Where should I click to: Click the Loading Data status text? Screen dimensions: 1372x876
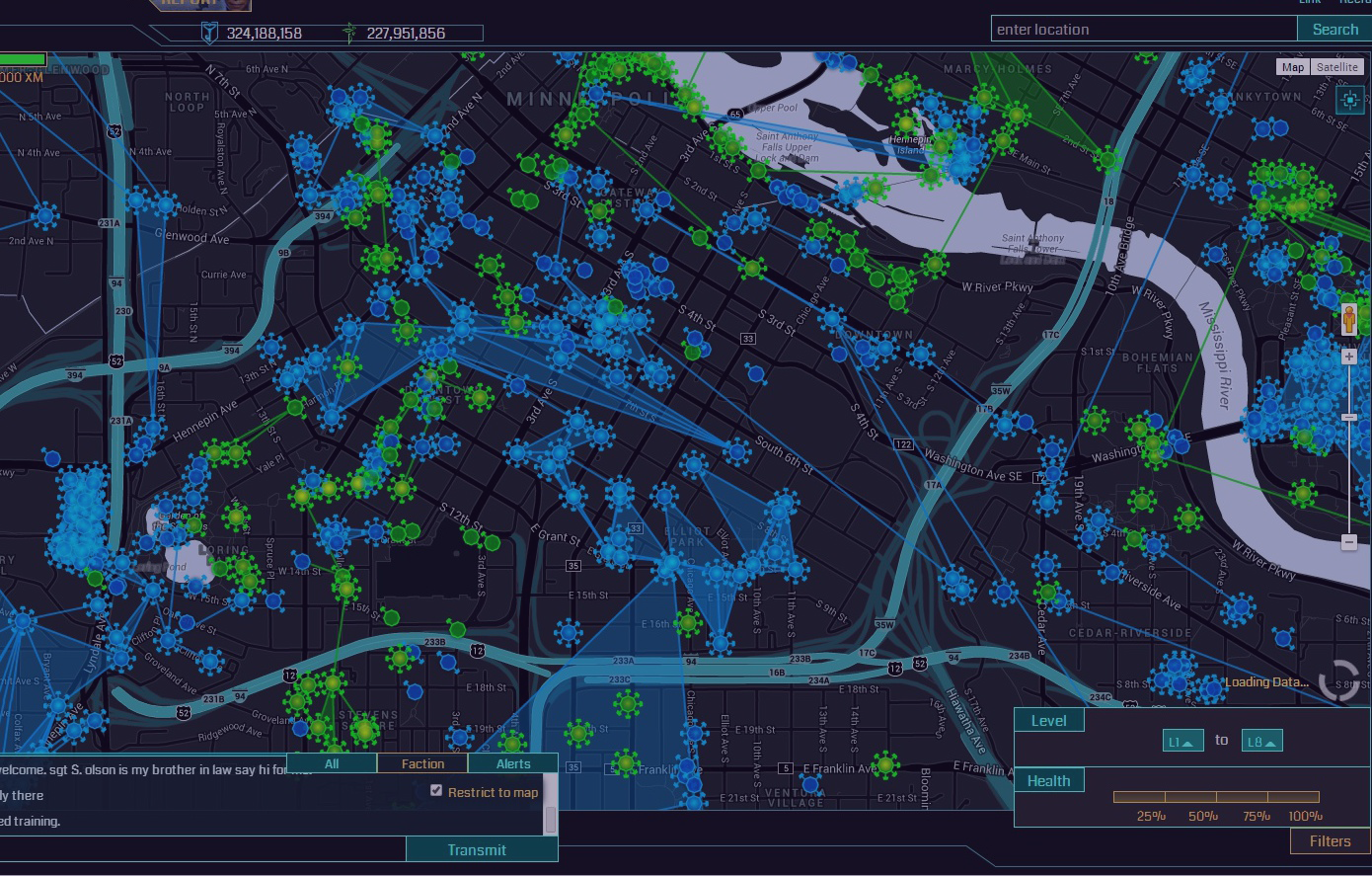1267,681
